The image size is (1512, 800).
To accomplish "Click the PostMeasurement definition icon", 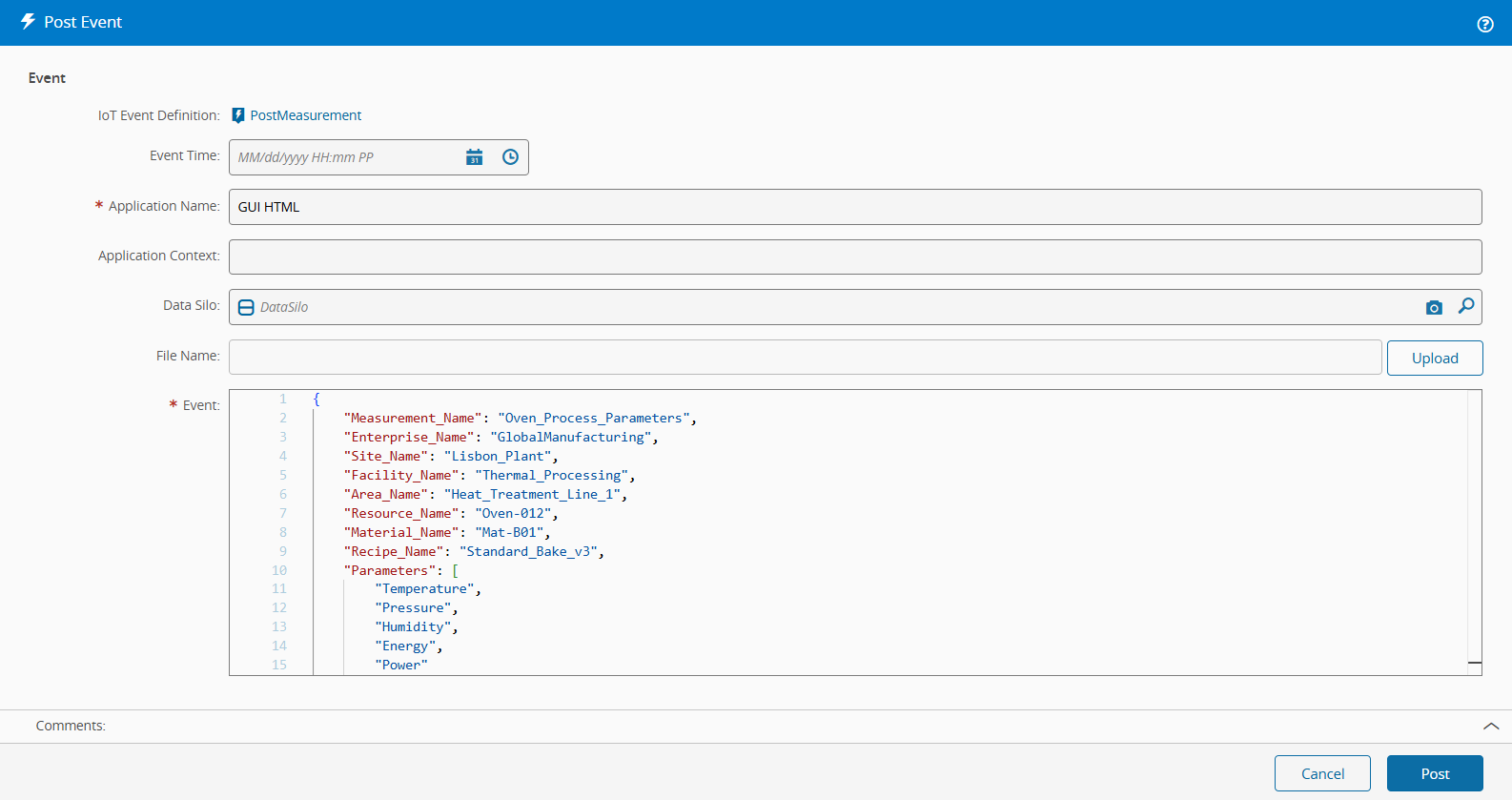I will pos(238,115).
